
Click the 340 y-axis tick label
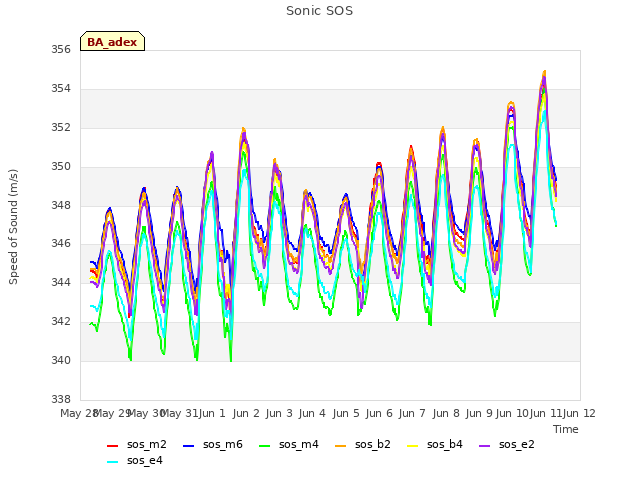(61, 360)
